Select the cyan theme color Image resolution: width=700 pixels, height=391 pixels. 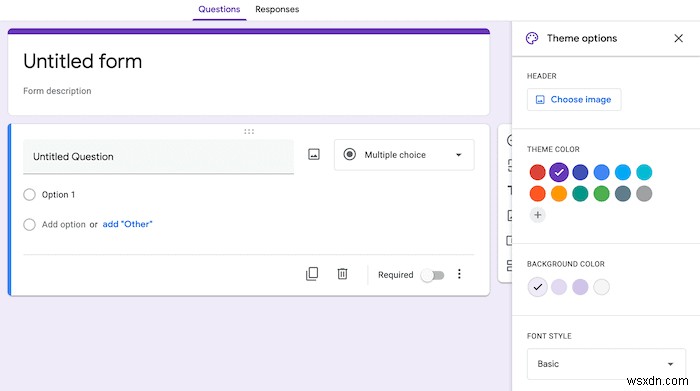coord(644,172)
